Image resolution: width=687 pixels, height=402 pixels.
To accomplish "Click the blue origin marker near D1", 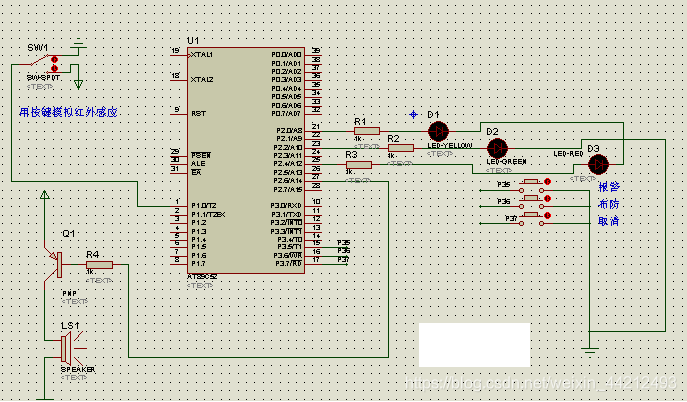I will coord(413,115).
